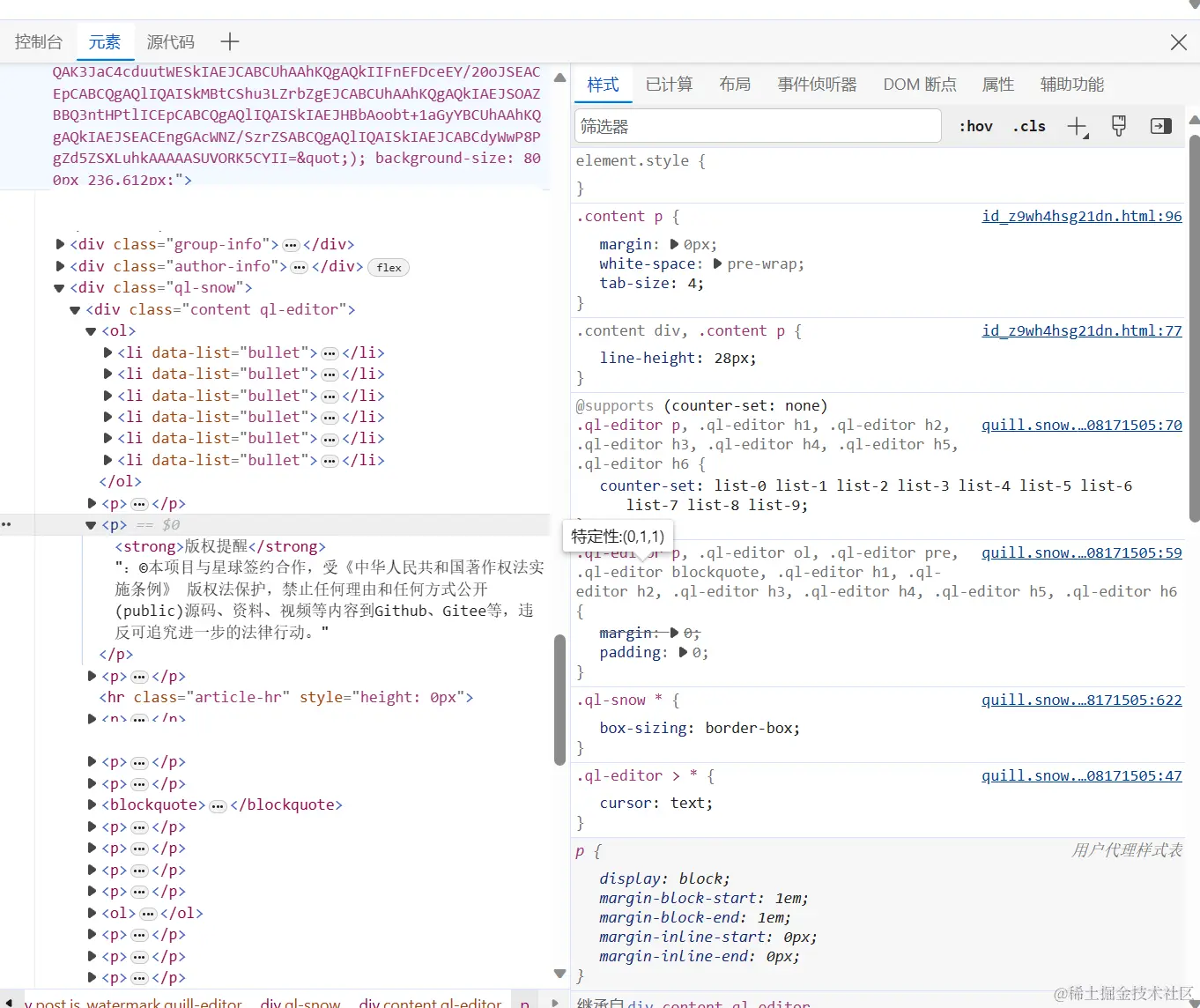Open the row actions ellipsis beside selected p
Screen dimensions: 1200x1008
pyautogui.click(x=7, y=524)
